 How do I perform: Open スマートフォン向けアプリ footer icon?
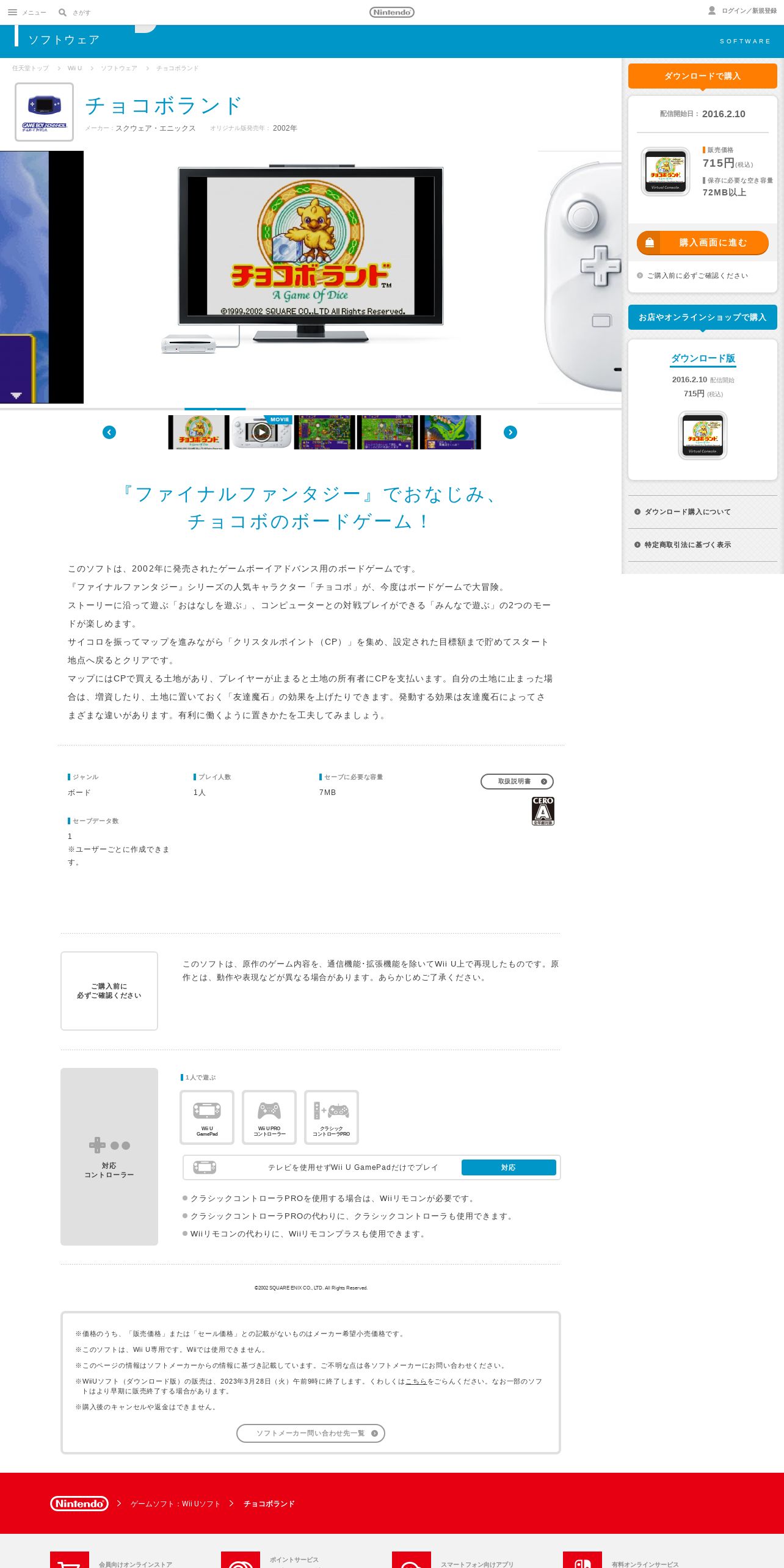(412, 1560)
